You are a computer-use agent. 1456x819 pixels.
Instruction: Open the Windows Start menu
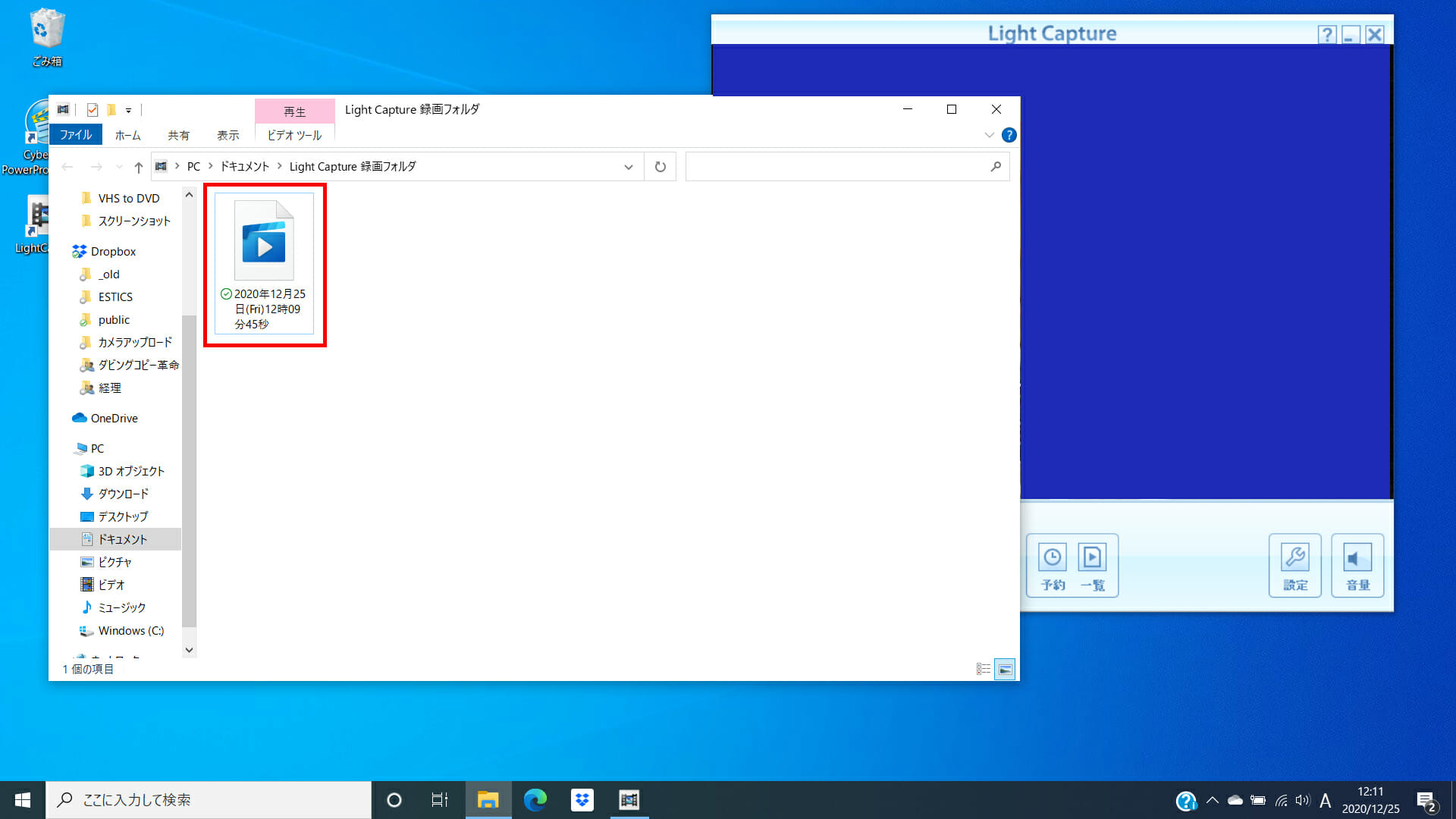23,800
